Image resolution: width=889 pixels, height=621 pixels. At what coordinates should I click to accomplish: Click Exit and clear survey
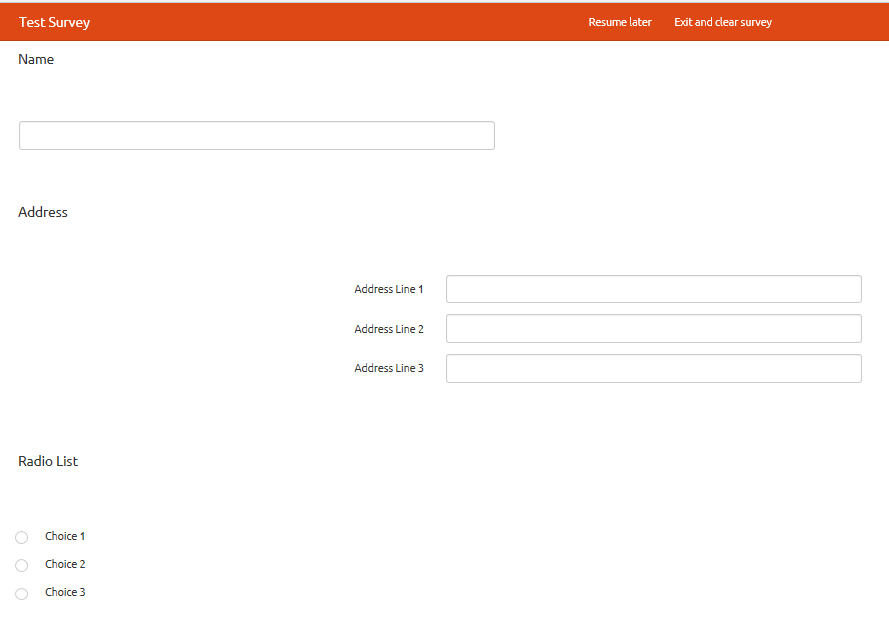722,22
